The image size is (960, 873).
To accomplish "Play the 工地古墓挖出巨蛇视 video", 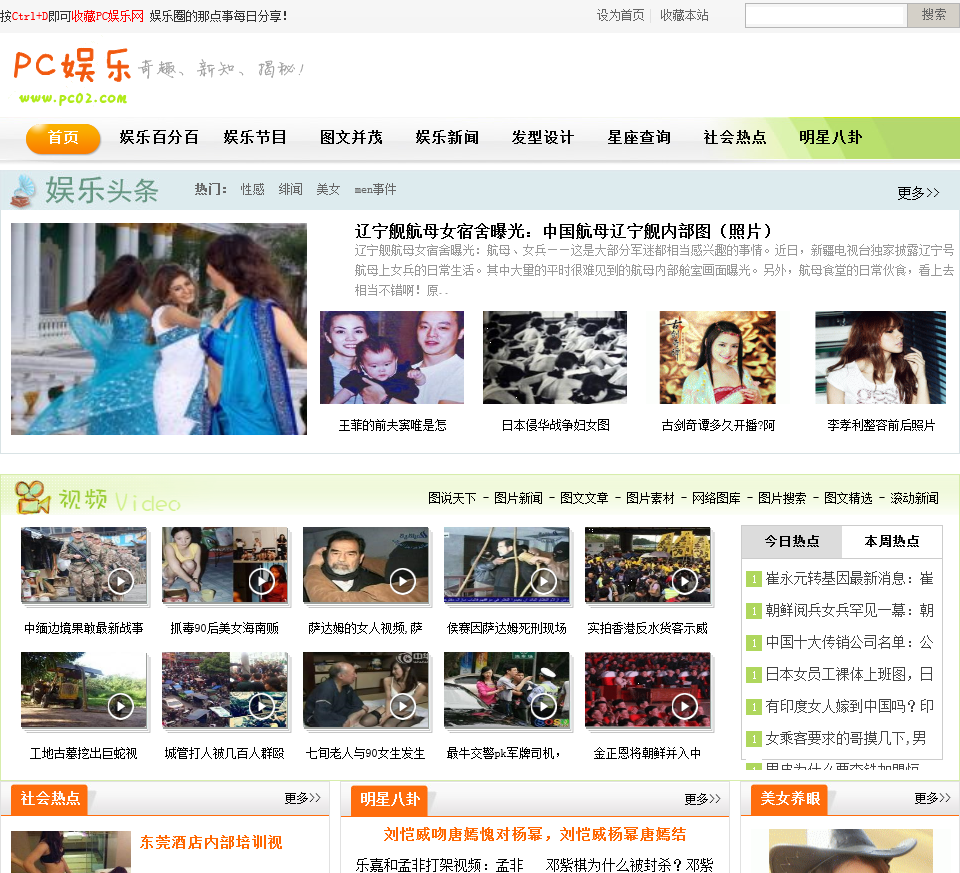I will pyautogui.click(x=84, y=690).
